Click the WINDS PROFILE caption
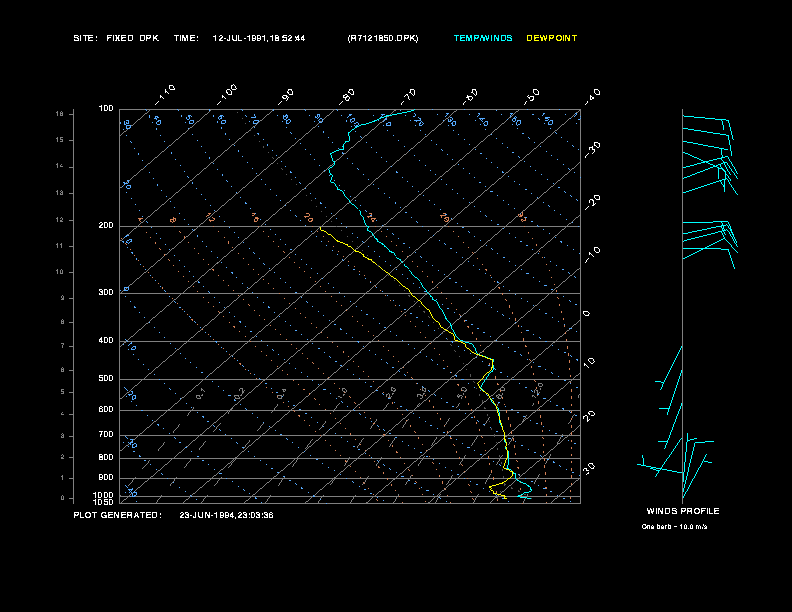This screenshot has width=792, height=612. (x=682, y=511)
